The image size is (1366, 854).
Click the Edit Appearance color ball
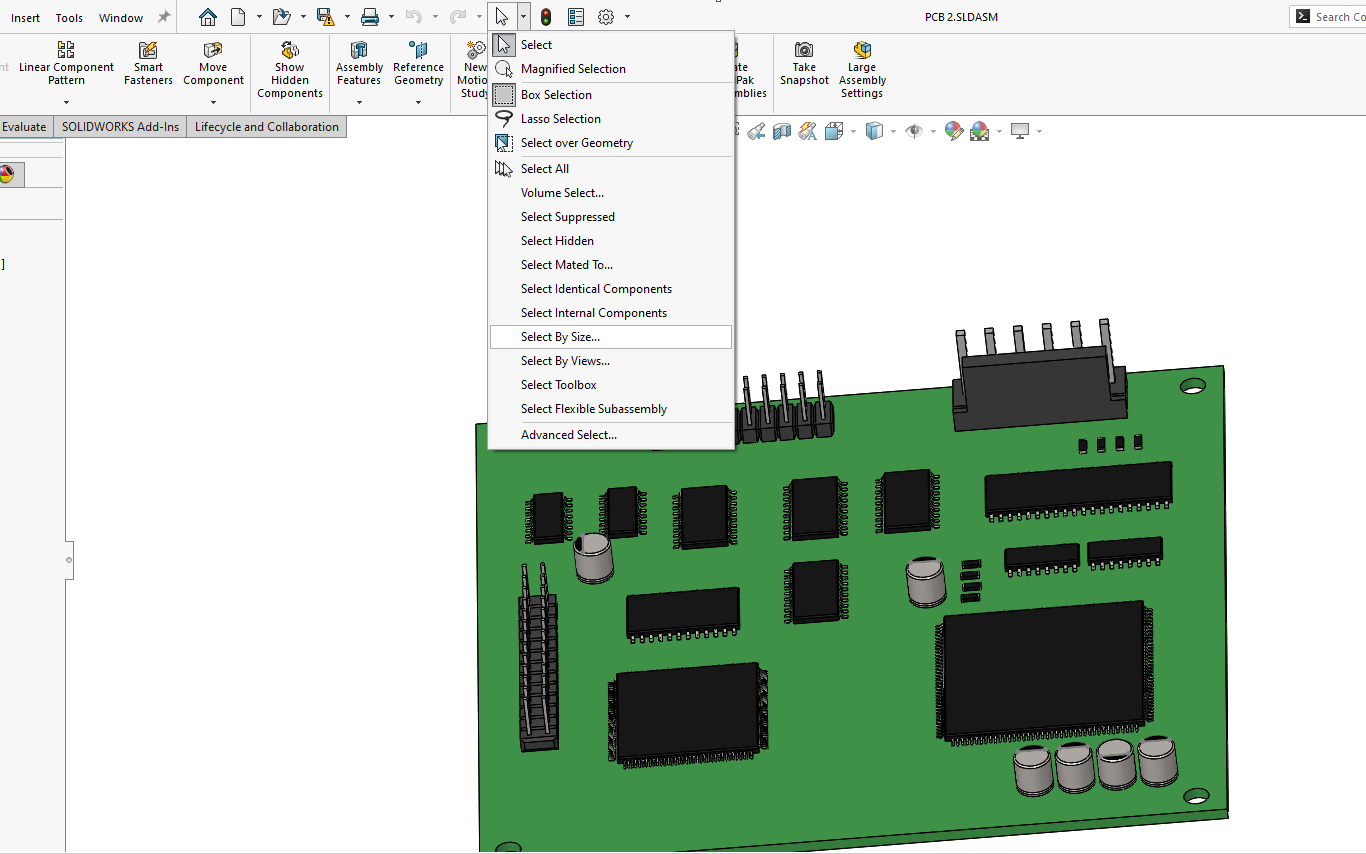point(953,131)
